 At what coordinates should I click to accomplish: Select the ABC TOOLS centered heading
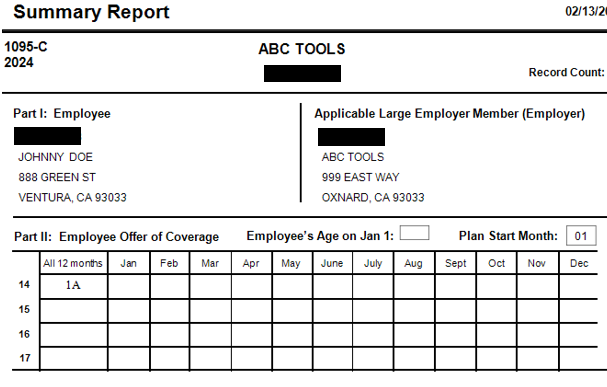coord(302,49)
